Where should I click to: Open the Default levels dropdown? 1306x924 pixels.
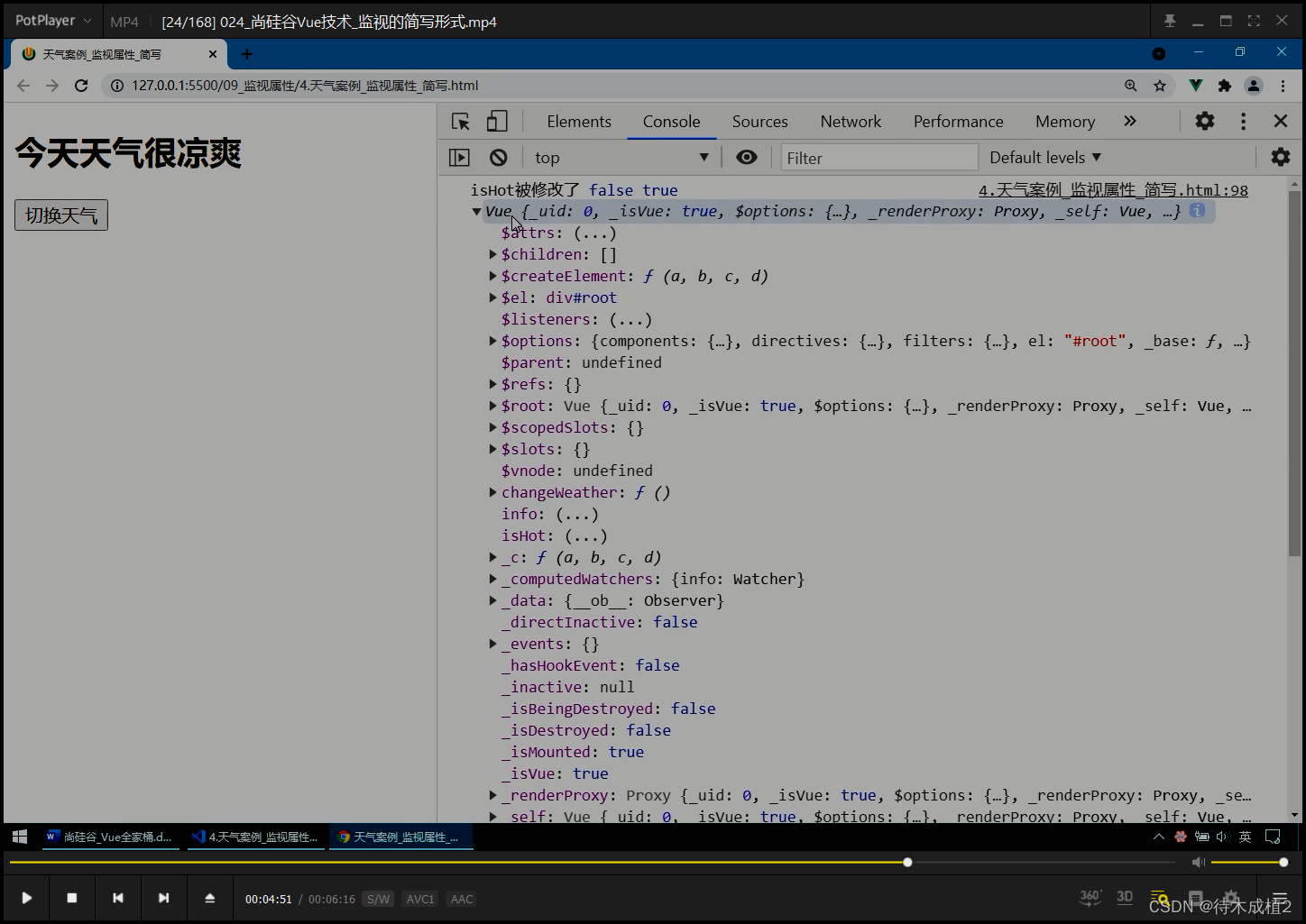[x=1045, y=158]
